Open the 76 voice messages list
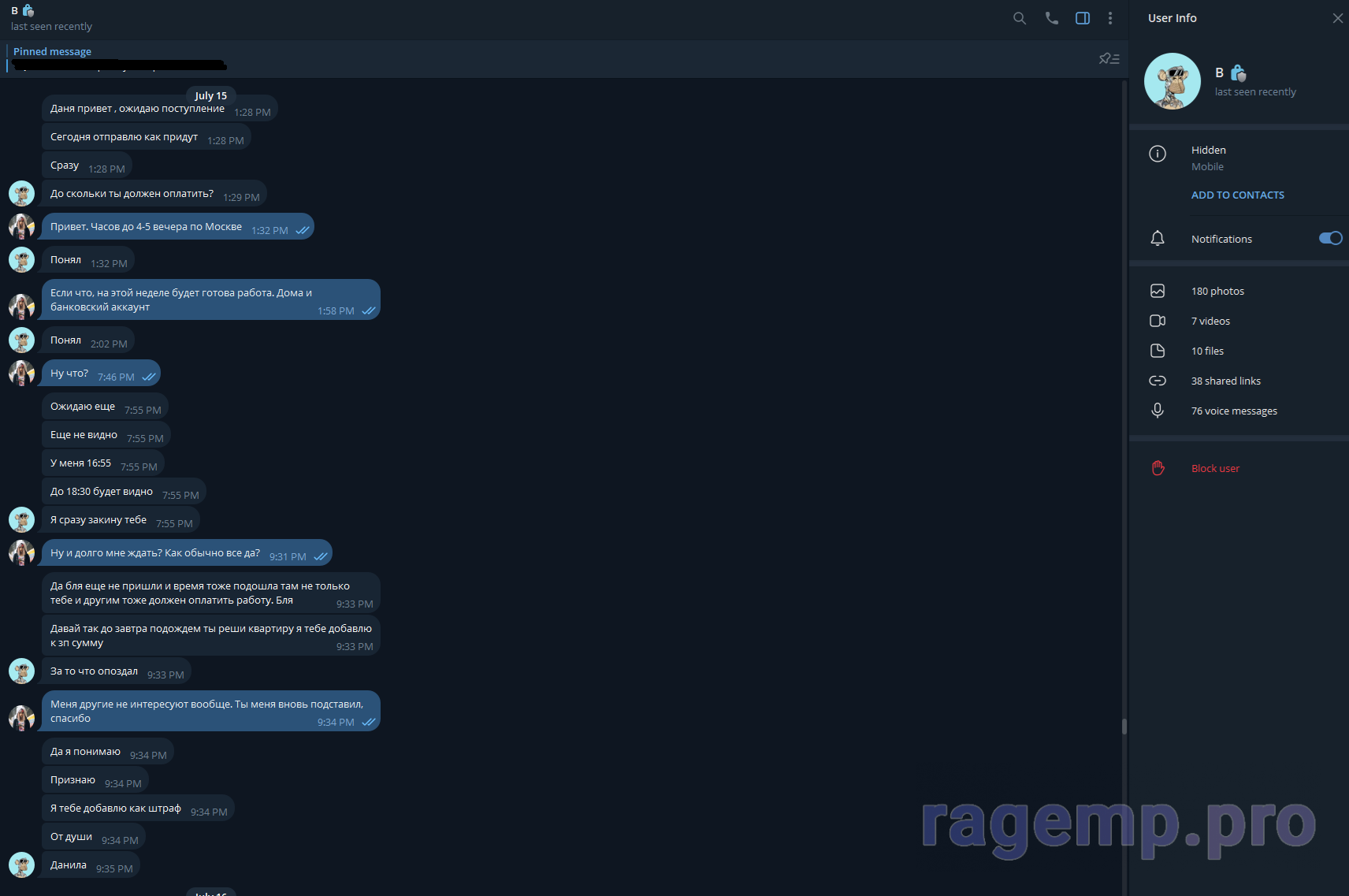The image size is (1349, 896). 1234,411
